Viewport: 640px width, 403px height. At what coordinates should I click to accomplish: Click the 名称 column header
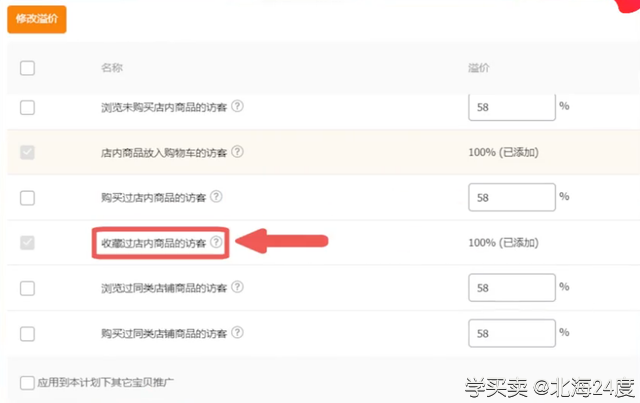click(112, 68)
